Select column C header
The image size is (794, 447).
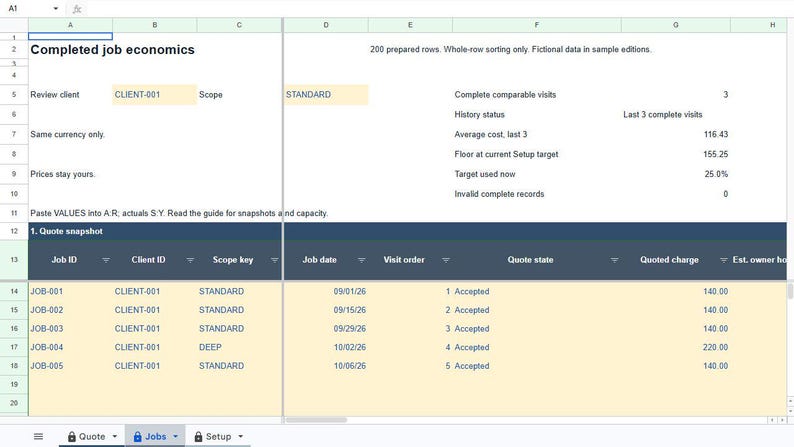point(239,25)
